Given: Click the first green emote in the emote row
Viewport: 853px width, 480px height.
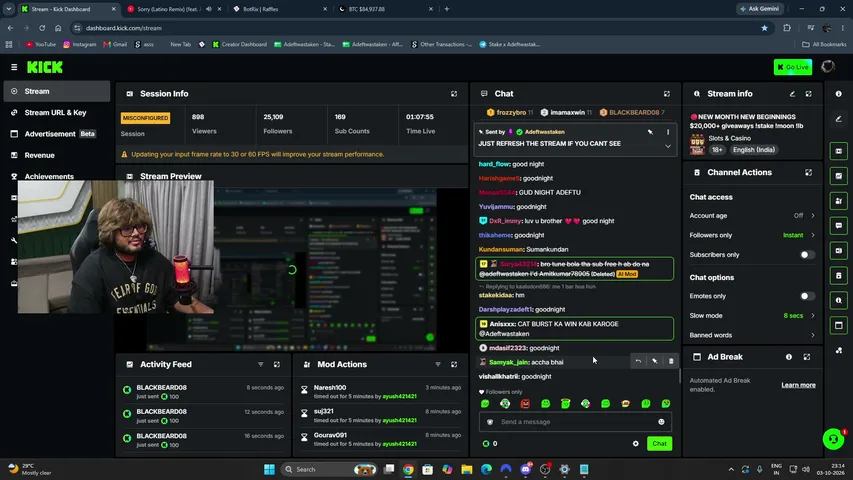Looking at the screenshot, I should [x=485, y=403].
